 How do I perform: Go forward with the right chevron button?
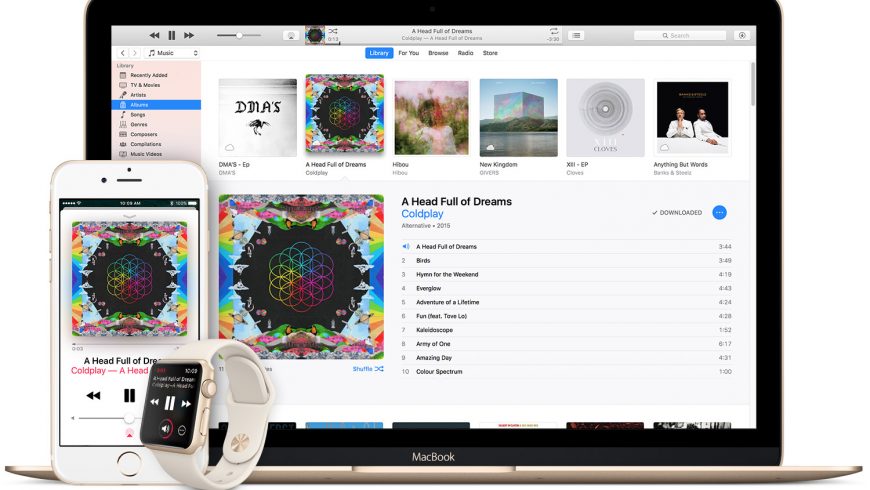click(134, 53)
